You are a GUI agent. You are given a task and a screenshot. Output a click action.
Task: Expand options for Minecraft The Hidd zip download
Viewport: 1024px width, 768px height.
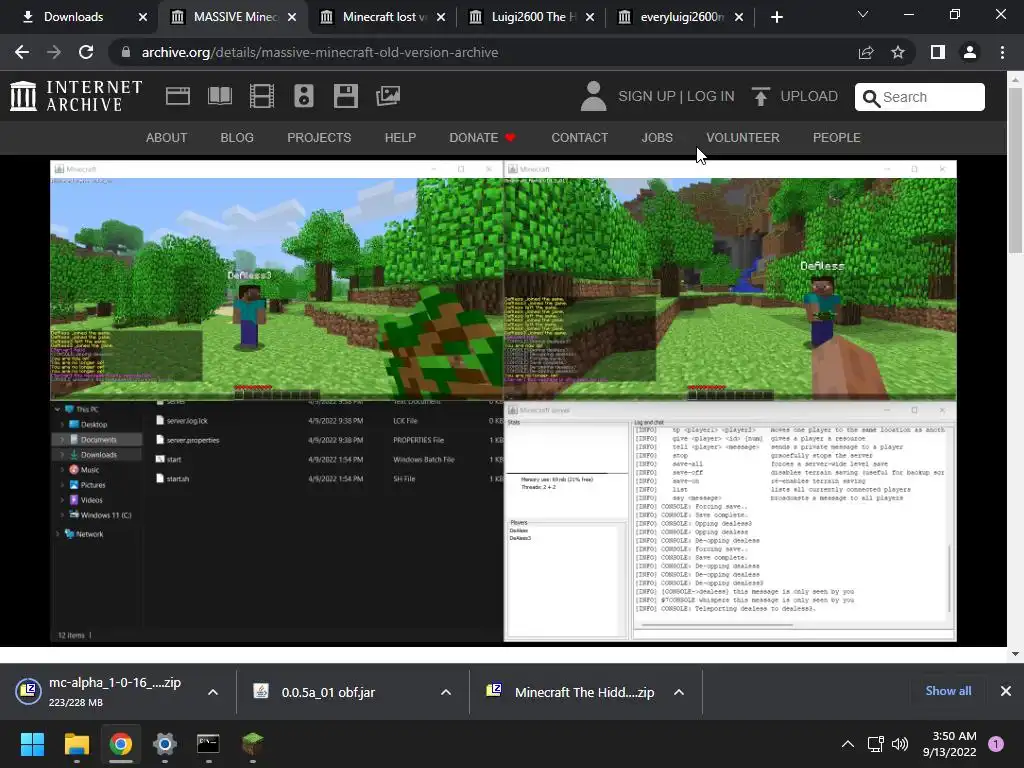click(x=679, y=692)
